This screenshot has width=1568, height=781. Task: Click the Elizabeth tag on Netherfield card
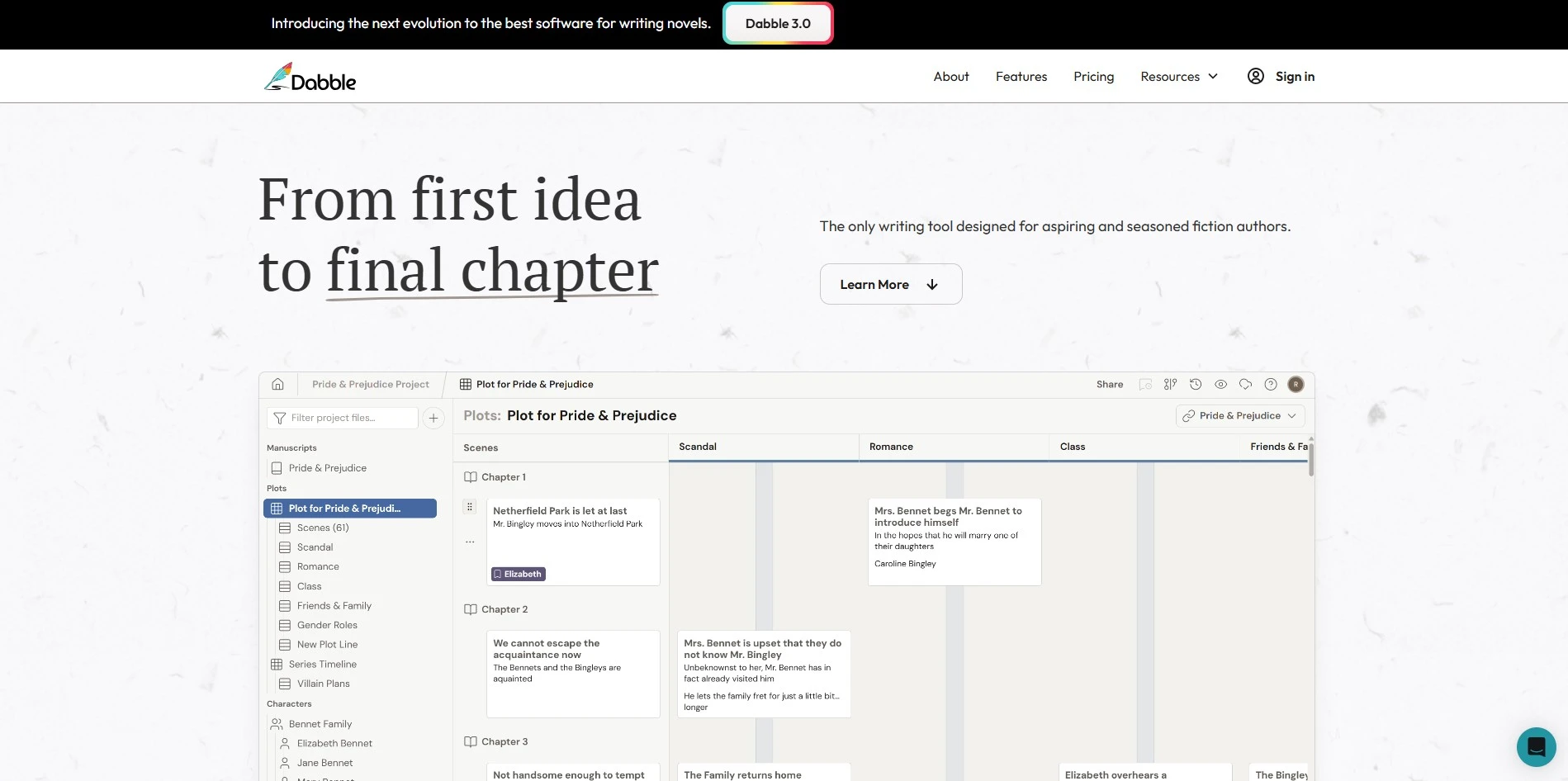[519, 574]
